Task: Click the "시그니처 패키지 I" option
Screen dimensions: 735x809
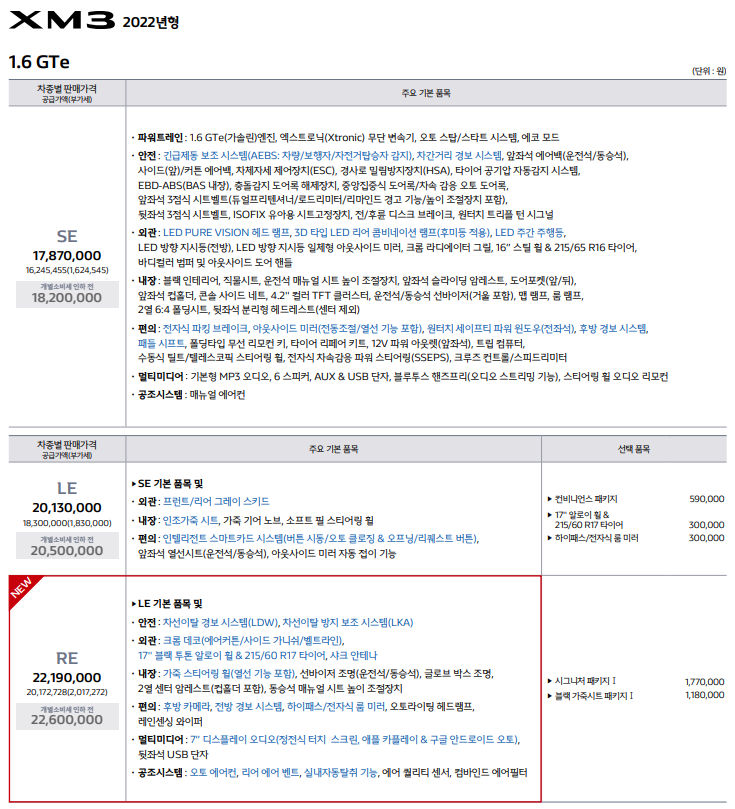Action: [585, 681]
